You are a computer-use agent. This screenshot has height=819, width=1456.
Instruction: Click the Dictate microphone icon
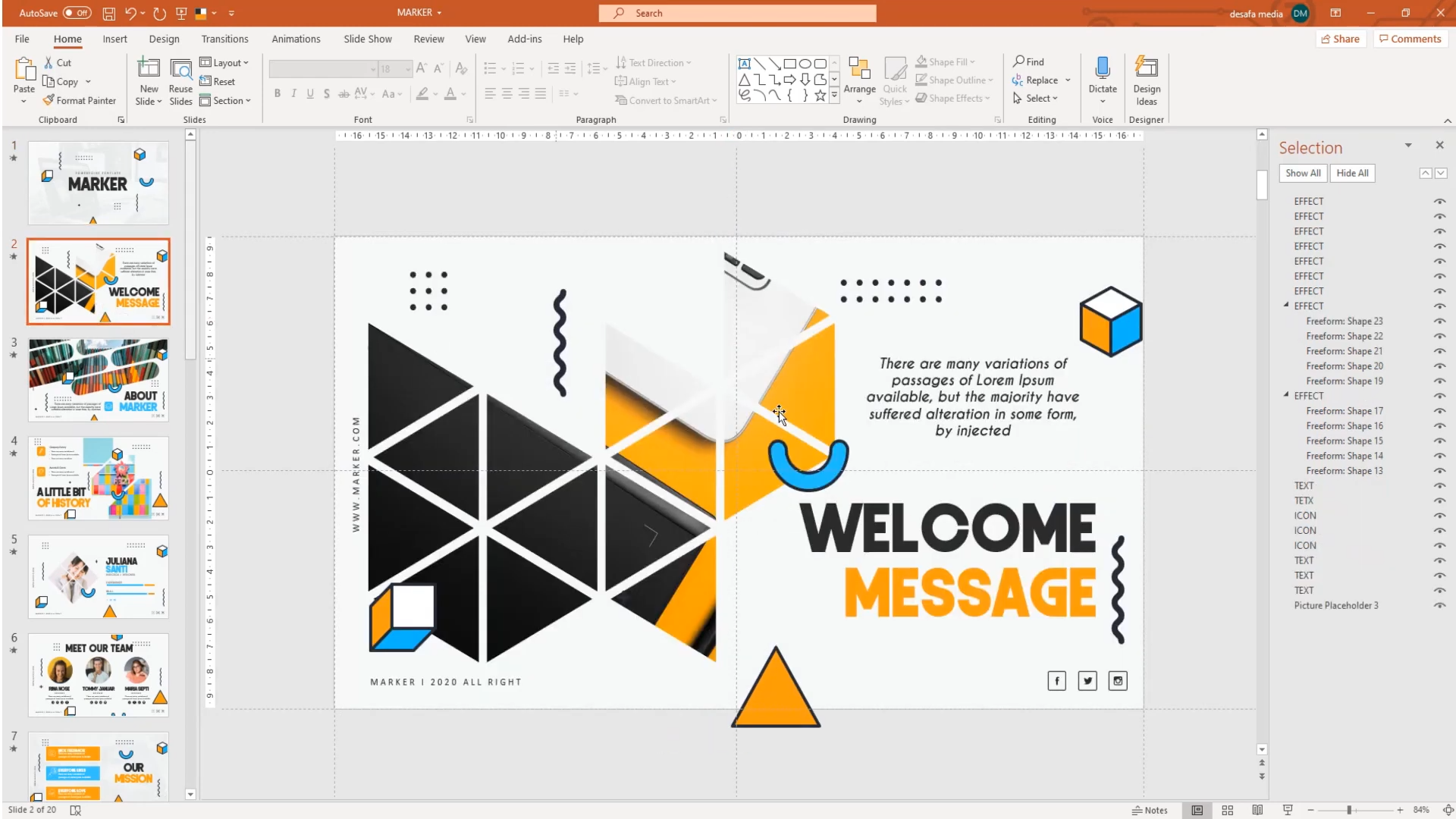[1103, 70]
